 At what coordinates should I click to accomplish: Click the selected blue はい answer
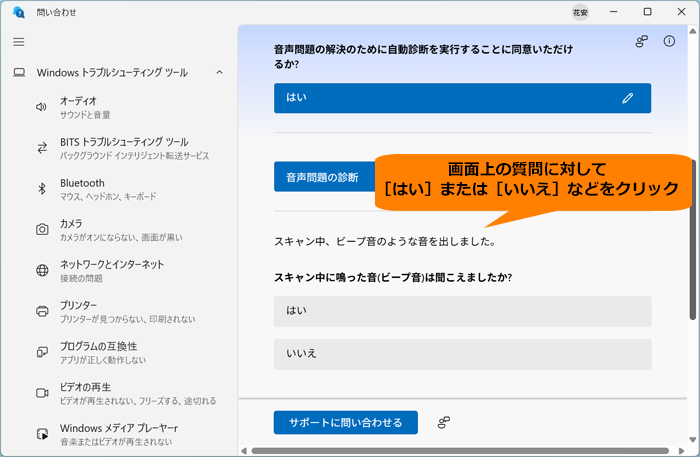[462, 98]
